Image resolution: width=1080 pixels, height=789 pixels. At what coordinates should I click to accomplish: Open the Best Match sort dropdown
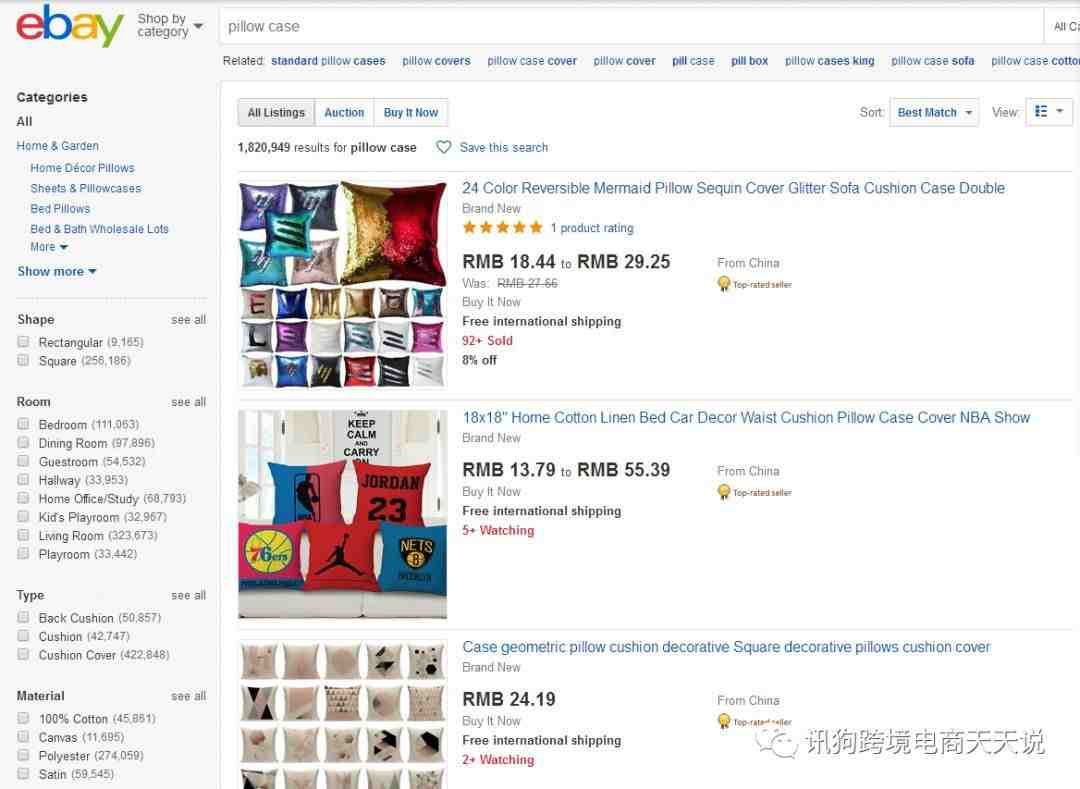(x=934, y=112)
